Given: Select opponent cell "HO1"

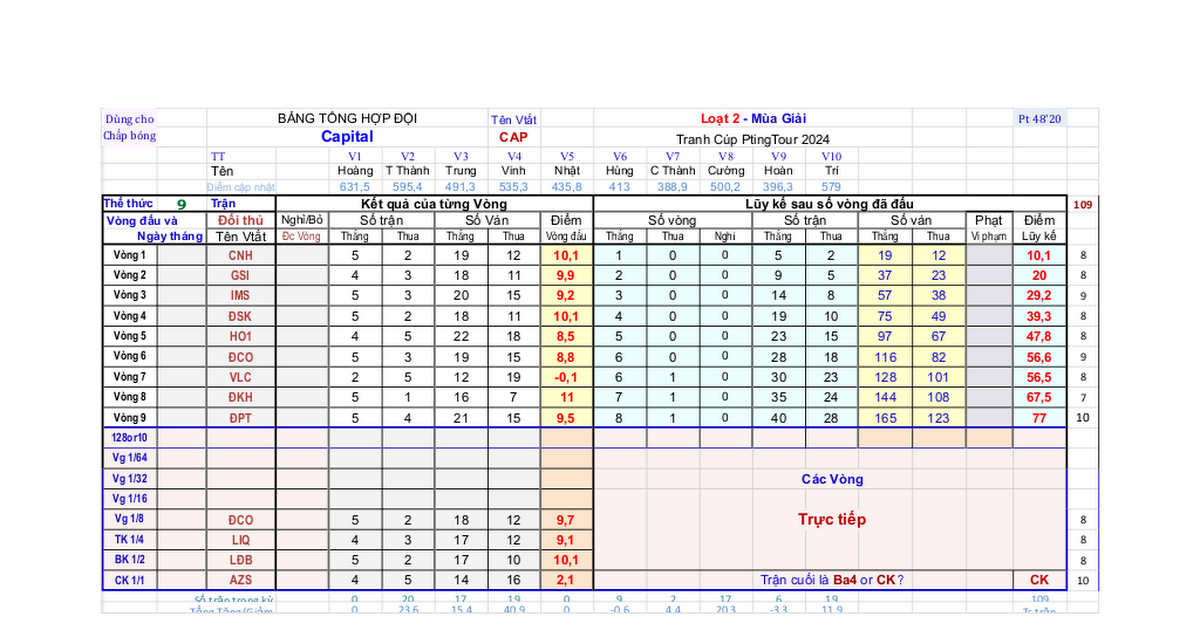Looking at the screenshot, I should 240,337.
